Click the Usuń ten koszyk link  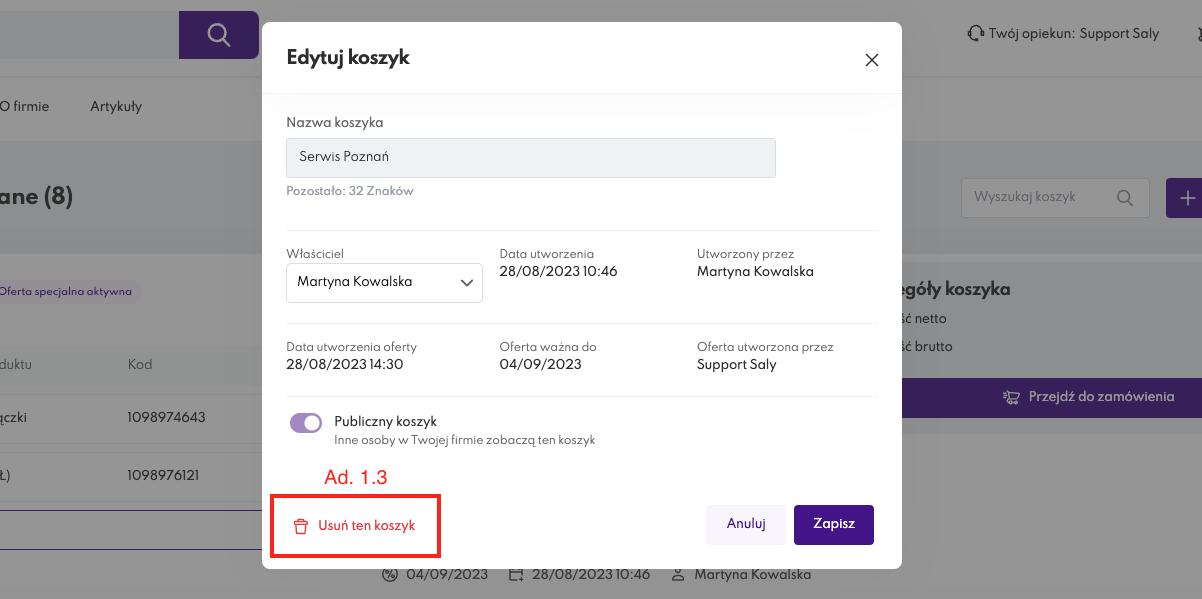point(366,525)
